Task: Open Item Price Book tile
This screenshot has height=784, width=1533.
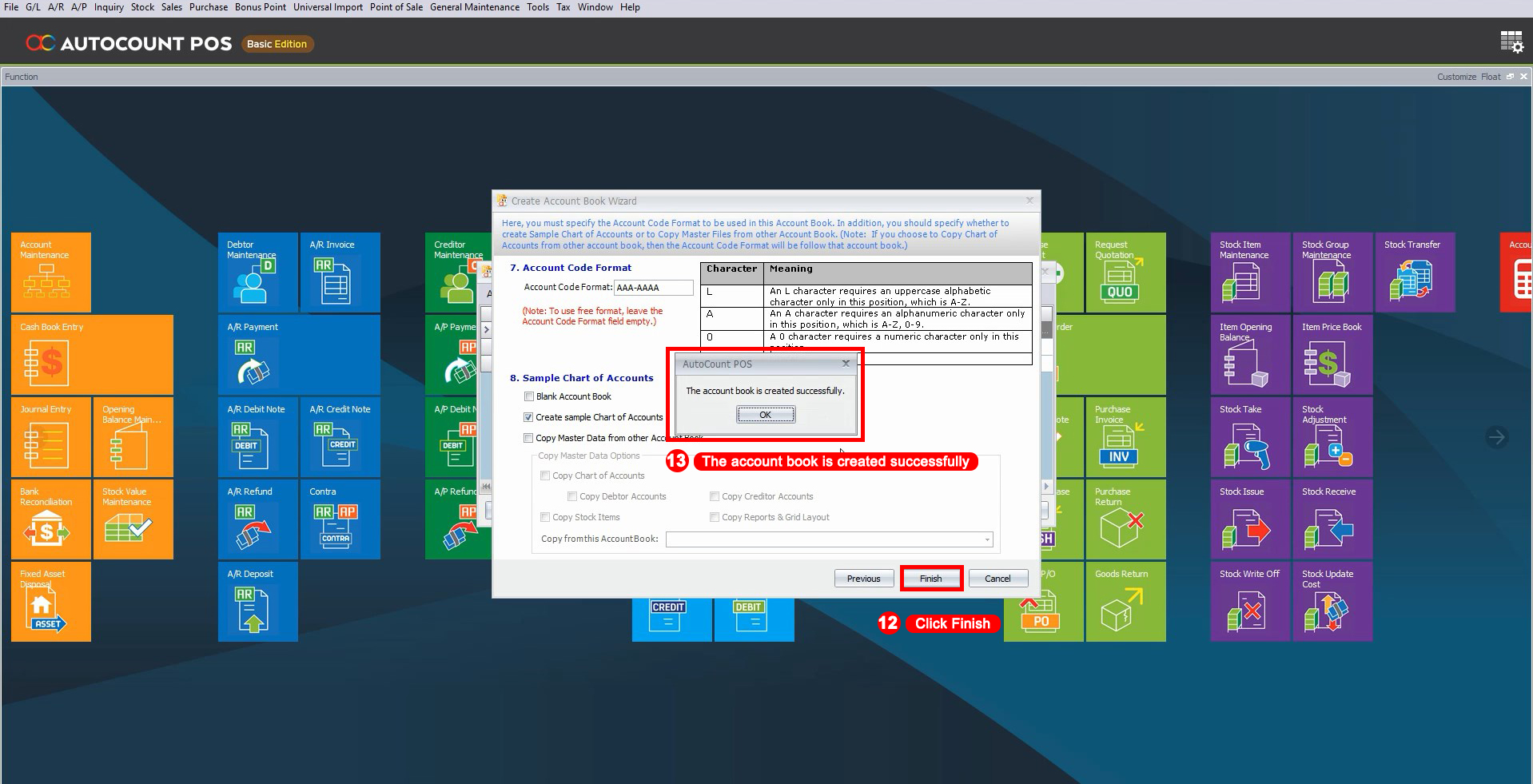Action: (1333, 355)
